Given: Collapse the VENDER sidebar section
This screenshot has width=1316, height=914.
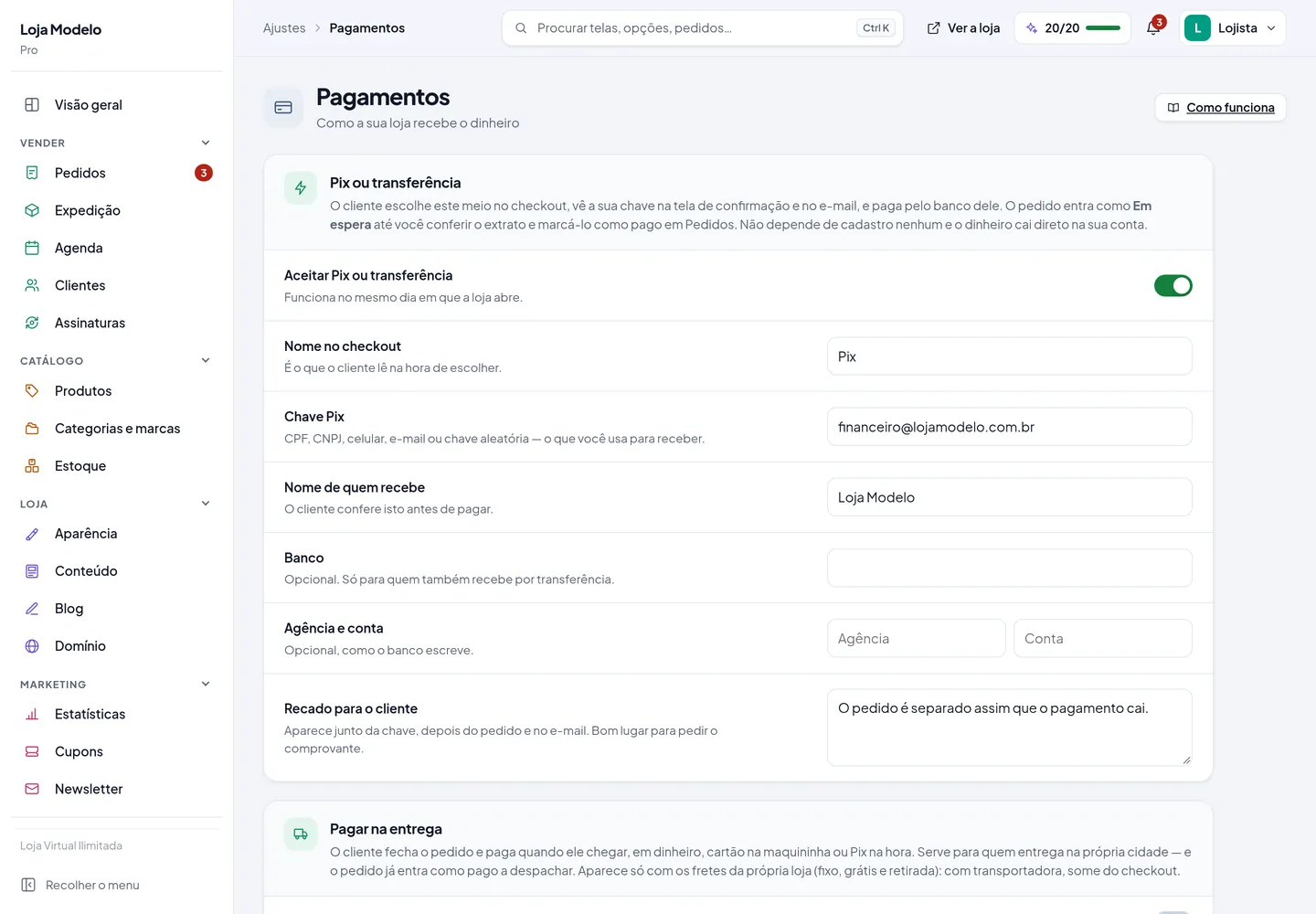Looking at the screenshot, I should 206,143.
